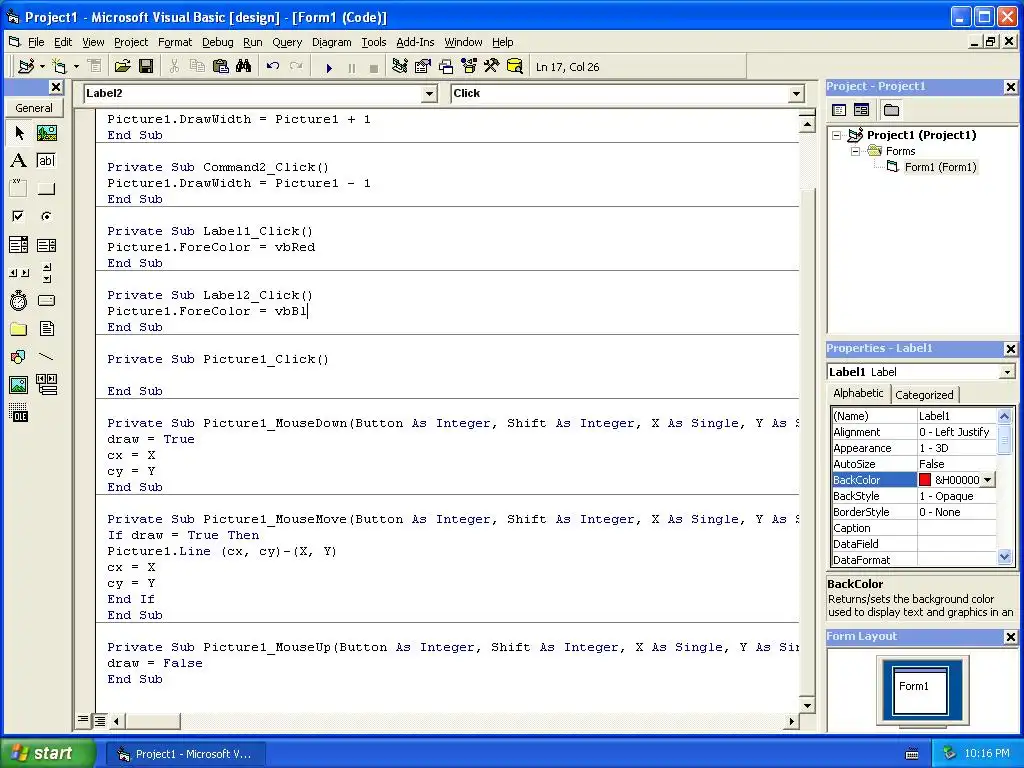The height and width of the screenshot is (768, 1024).
Task: Select the VScrollBar control in the toolbox
Action: pyautogui.click(x=46, y=273)
